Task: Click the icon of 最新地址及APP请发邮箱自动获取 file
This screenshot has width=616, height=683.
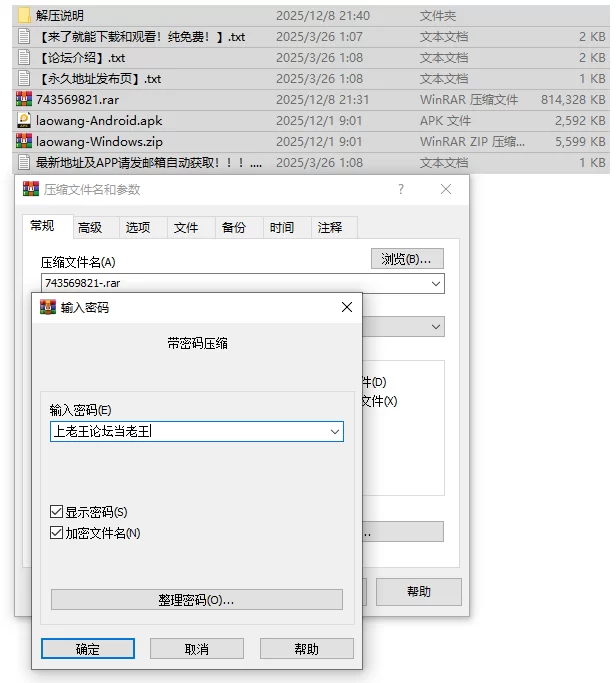Action: (24, 162)
